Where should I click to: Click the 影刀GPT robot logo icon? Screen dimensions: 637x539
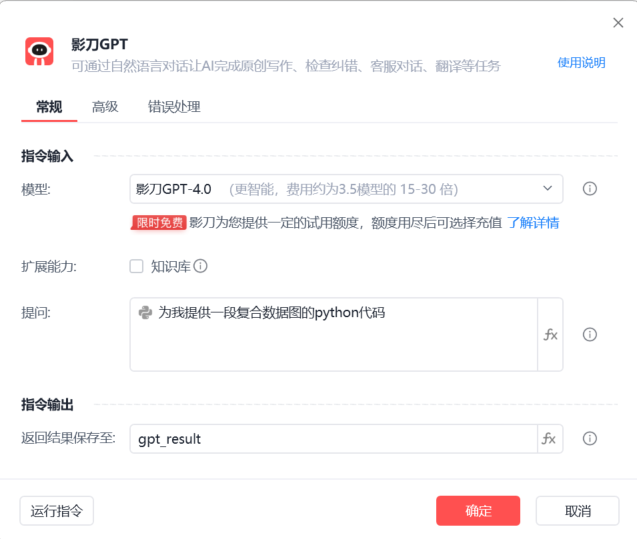click(x=40, y=52)
